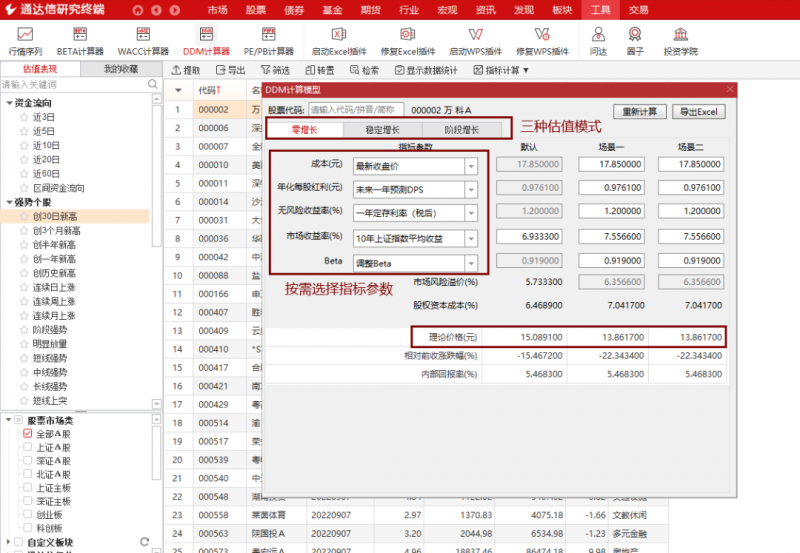The image size is (800, 553).
Task: Open the DDM计算器 icon
Action: tap(206, 41)
